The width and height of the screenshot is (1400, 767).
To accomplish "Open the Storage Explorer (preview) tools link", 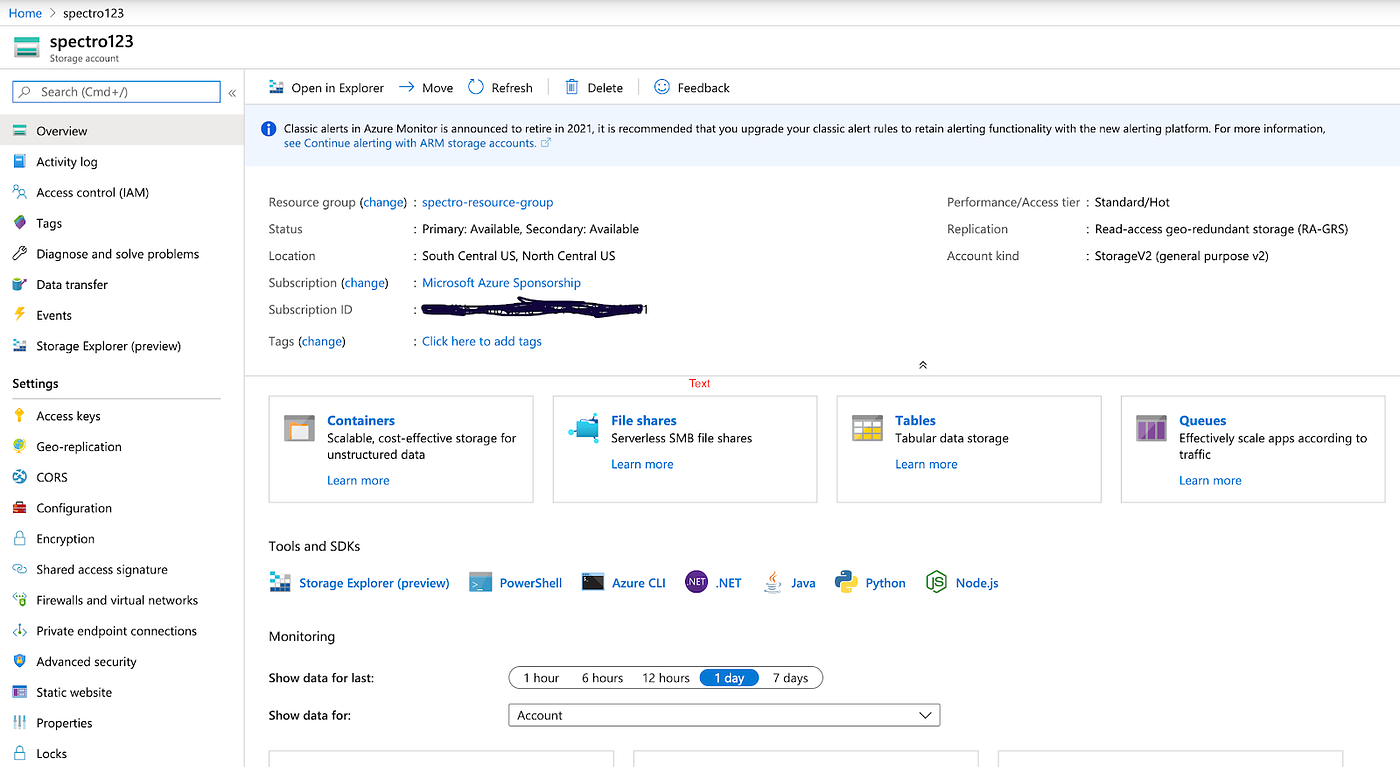I will pyautogui.click(x=374, y=583).
